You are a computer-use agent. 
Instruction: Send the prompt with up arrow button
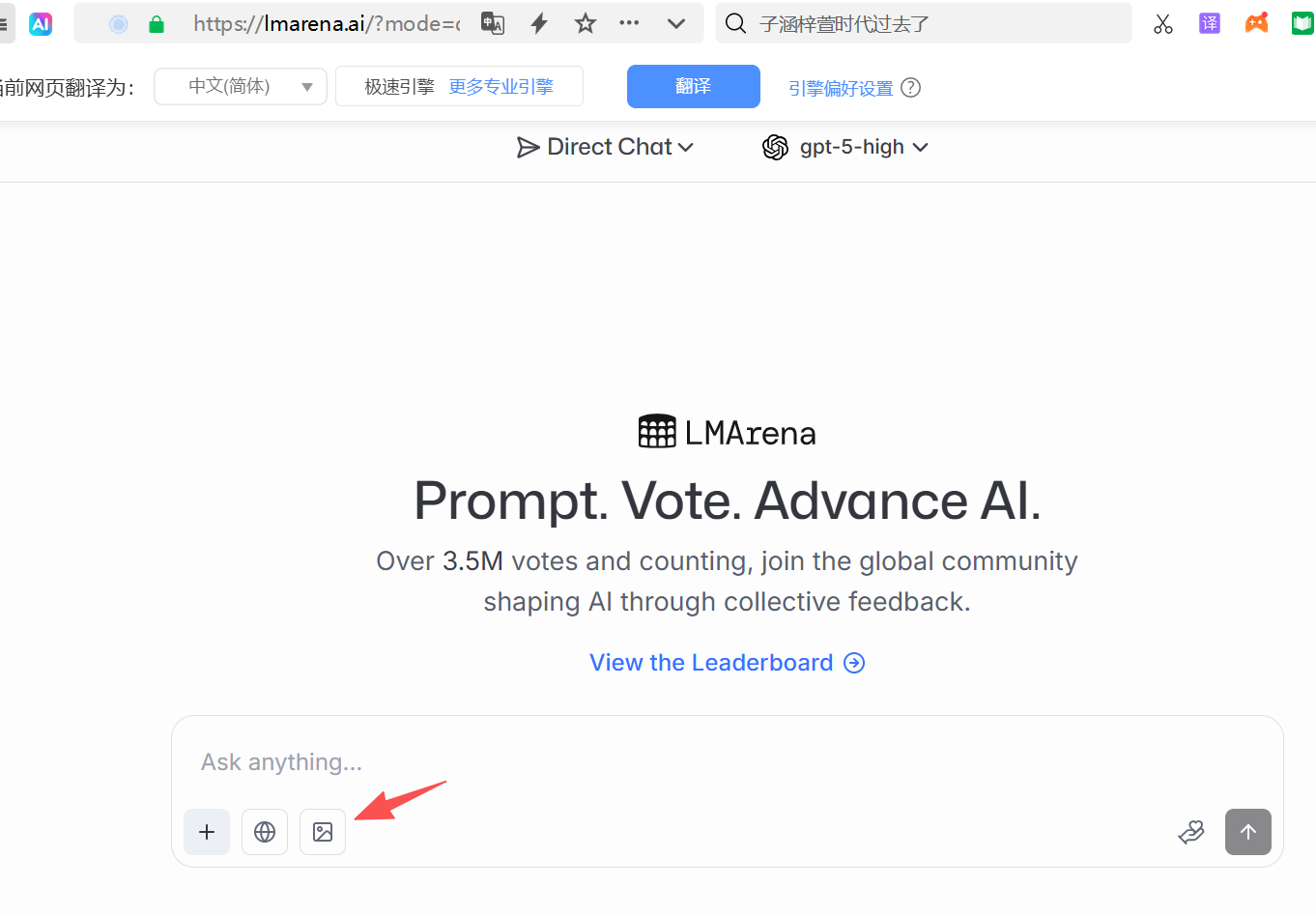[x=1248, y=832]
